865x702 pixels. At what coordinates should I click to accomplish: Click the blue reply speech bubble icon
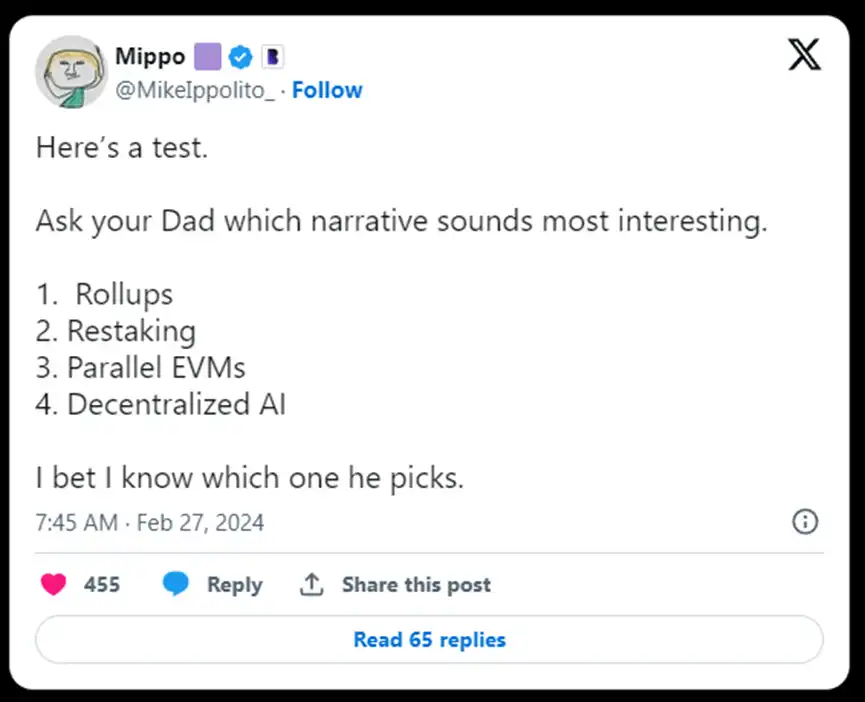[176, 585]
